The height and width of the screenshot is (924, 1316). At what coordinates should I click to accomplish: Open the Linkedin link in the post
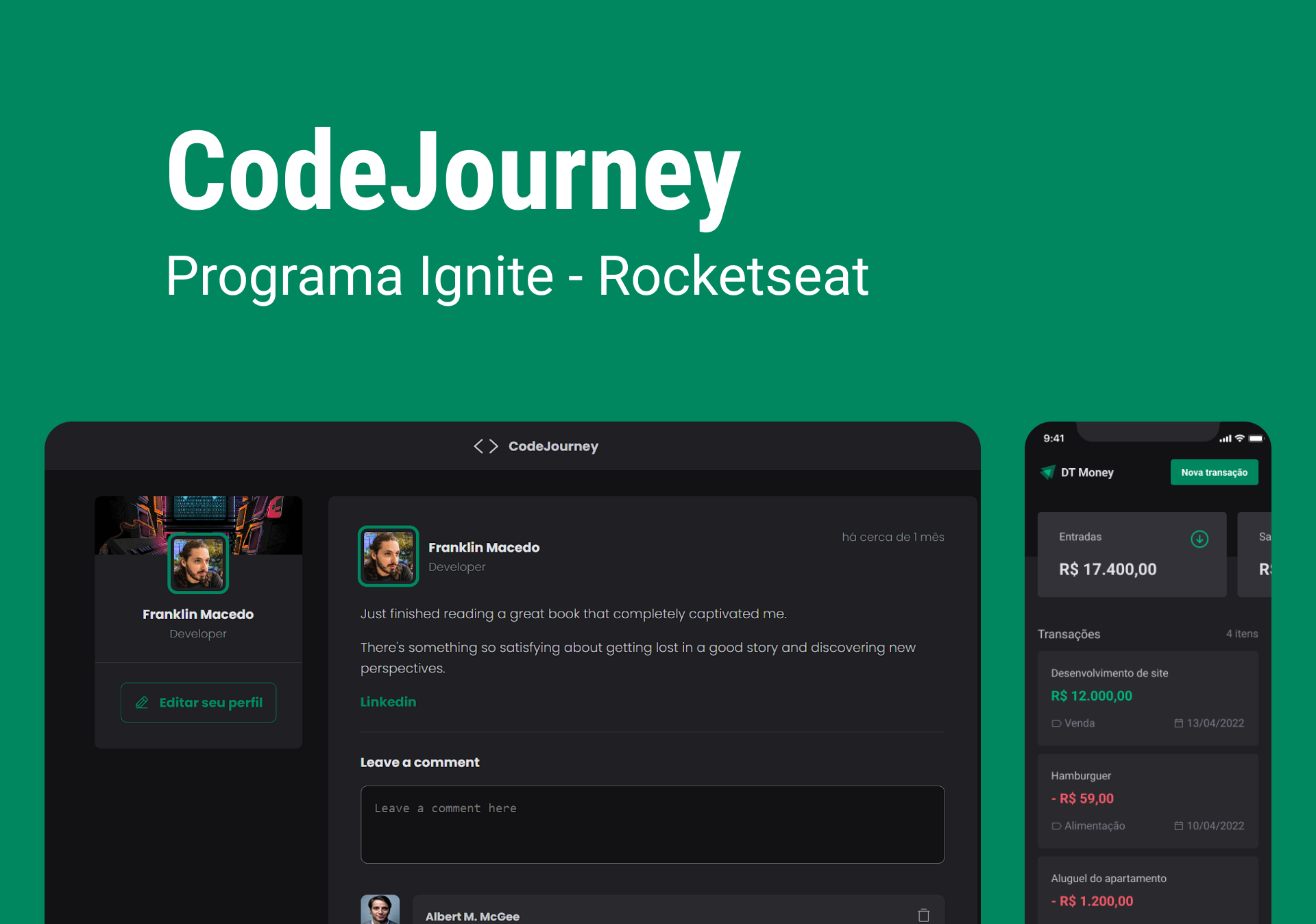point(388,702)
